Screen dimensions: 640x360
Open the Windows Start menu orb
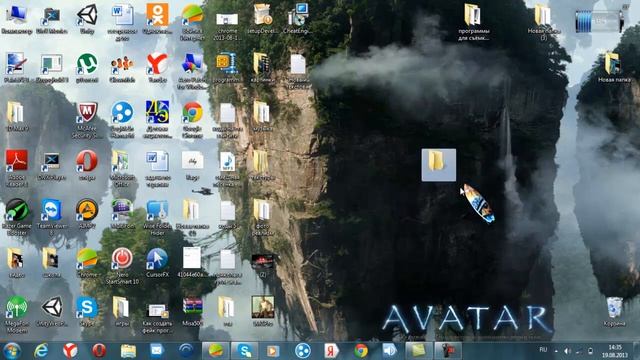11,351
